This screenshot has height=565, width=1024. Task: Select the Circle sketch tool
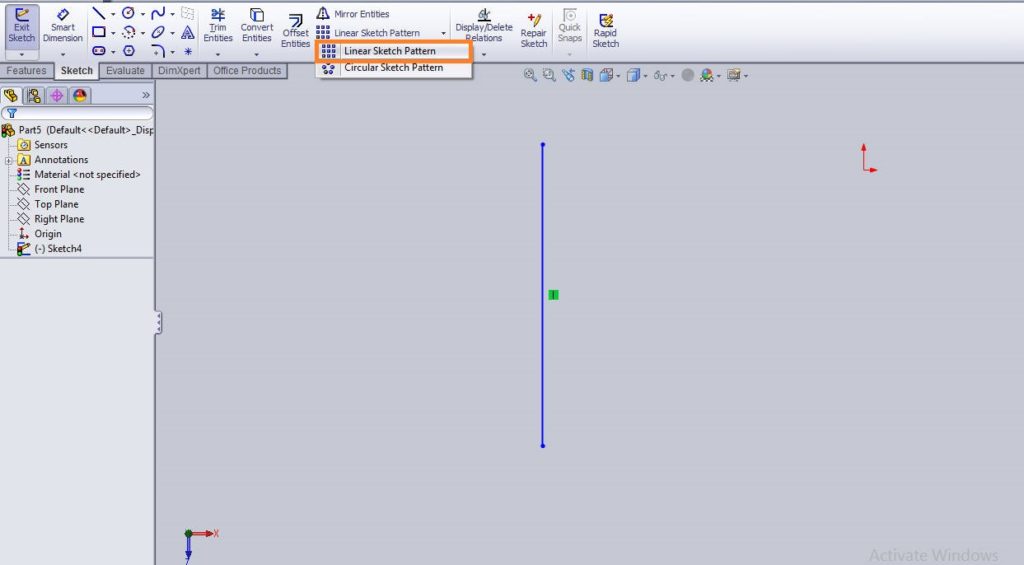coord(129,13)
